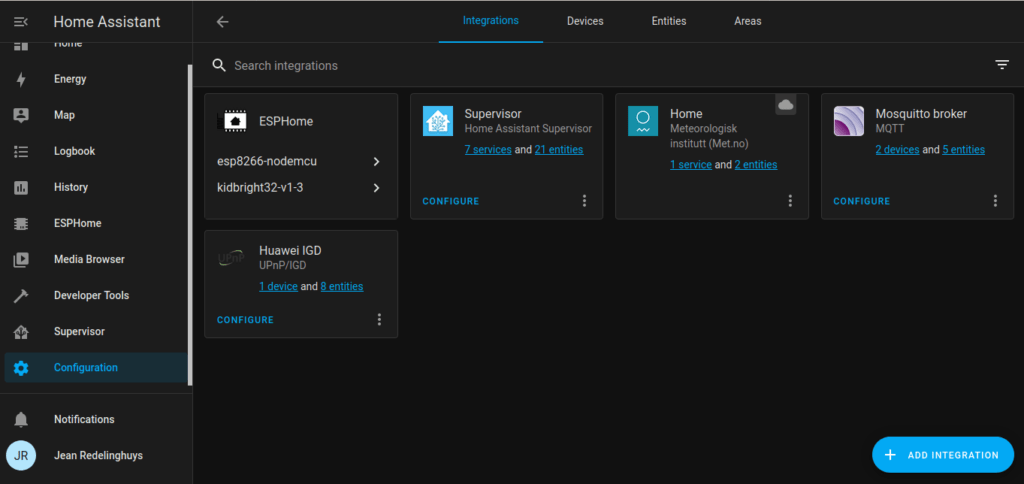Open the Home Met.no card three-dot menu
Screen dimensions: 1024x484
790,201
